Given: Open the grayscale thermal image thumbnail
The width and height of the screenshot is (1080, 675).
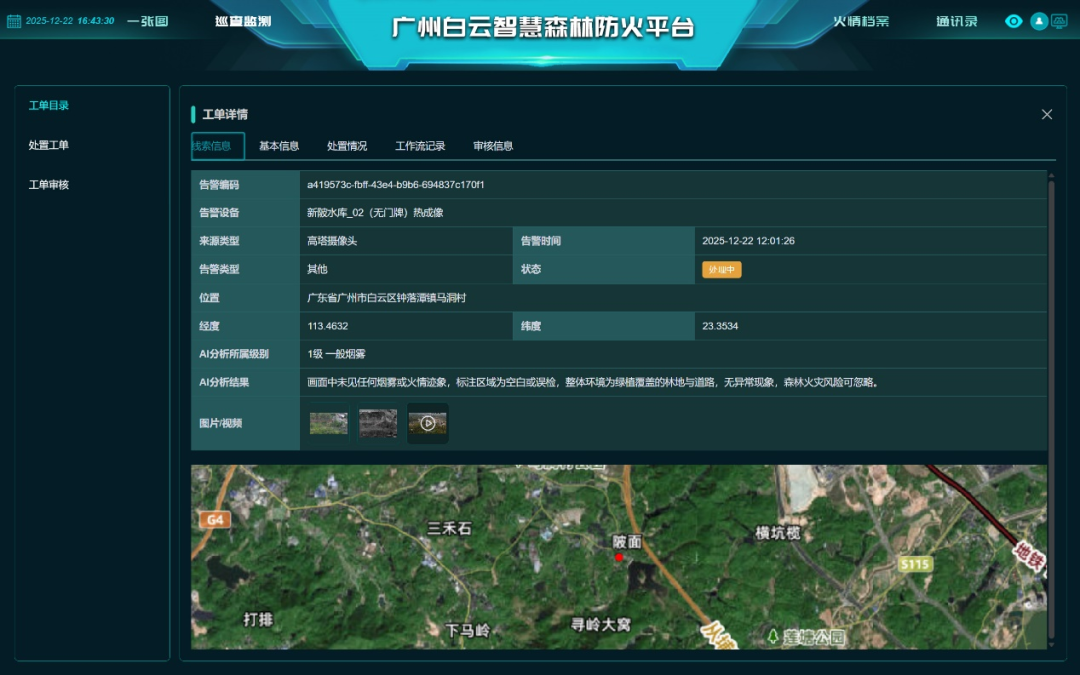Looking at the screenshot, I should click(378, 423).
